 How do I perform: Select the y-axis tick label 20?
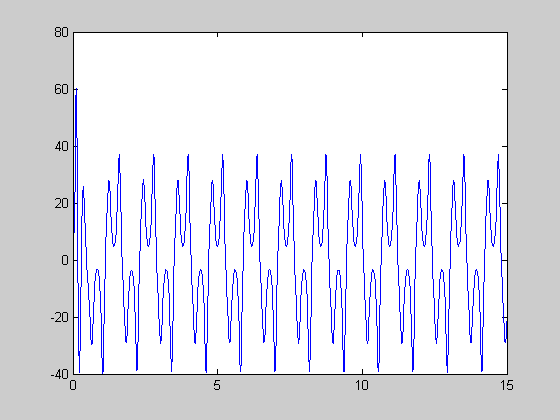[x=61, y=204]
